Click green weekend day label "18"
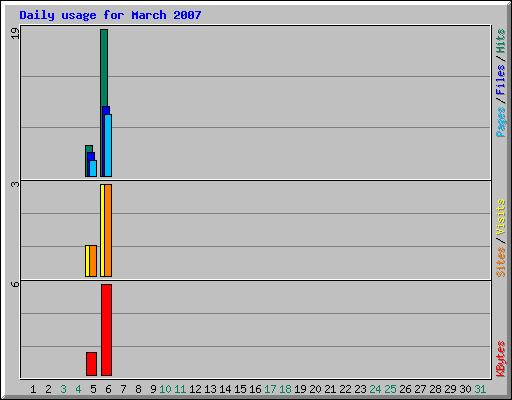Image resolution: width=512 pixels, height=400 pixels. 285,389
